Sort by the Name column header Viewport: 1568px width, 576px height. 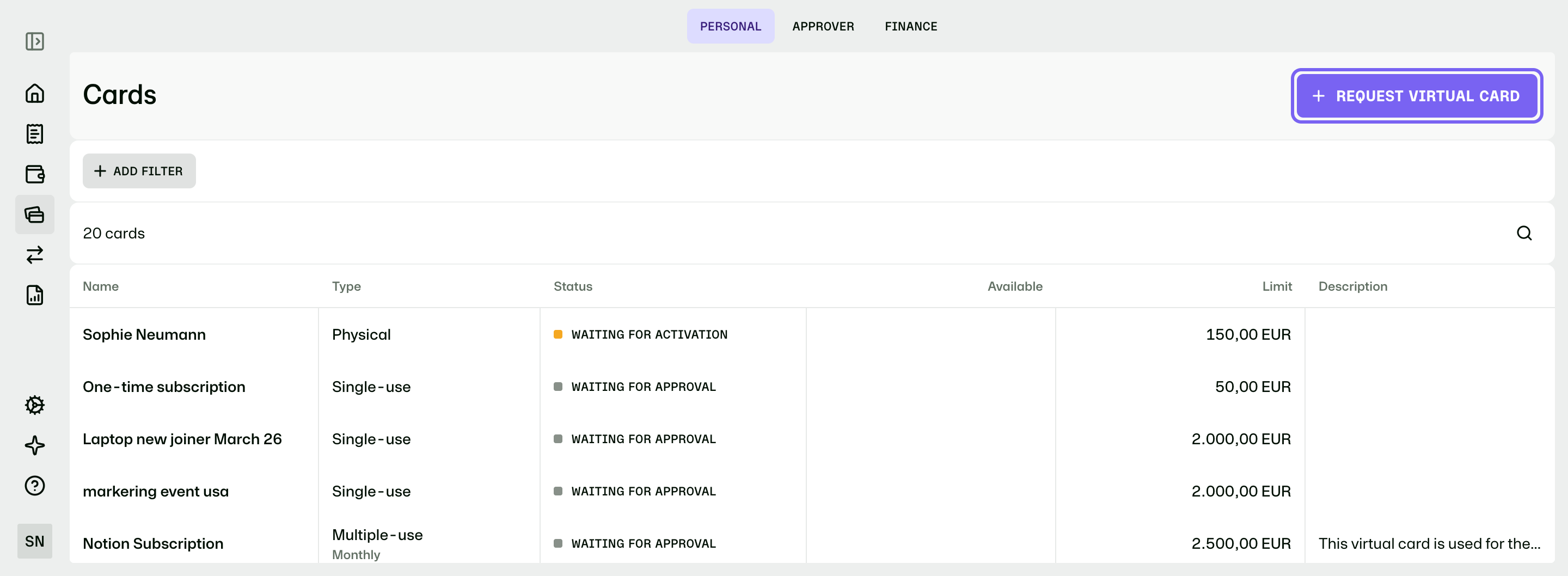tap(101, 286)
